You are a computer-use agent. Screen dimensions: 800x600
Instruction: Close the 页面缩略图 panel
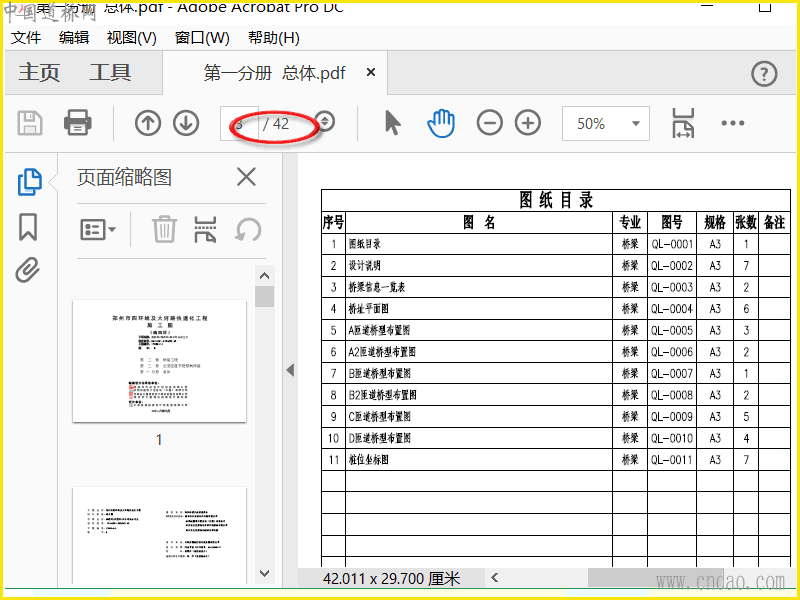click(x=246, y=178)
